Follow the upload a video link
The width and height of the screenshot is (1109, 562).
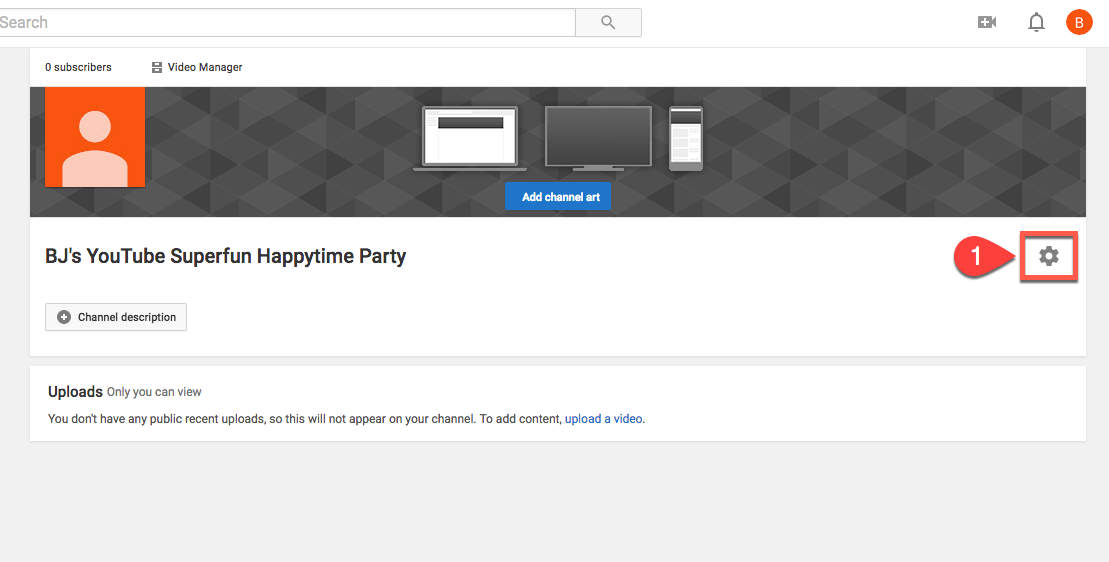tap(603, 418)
